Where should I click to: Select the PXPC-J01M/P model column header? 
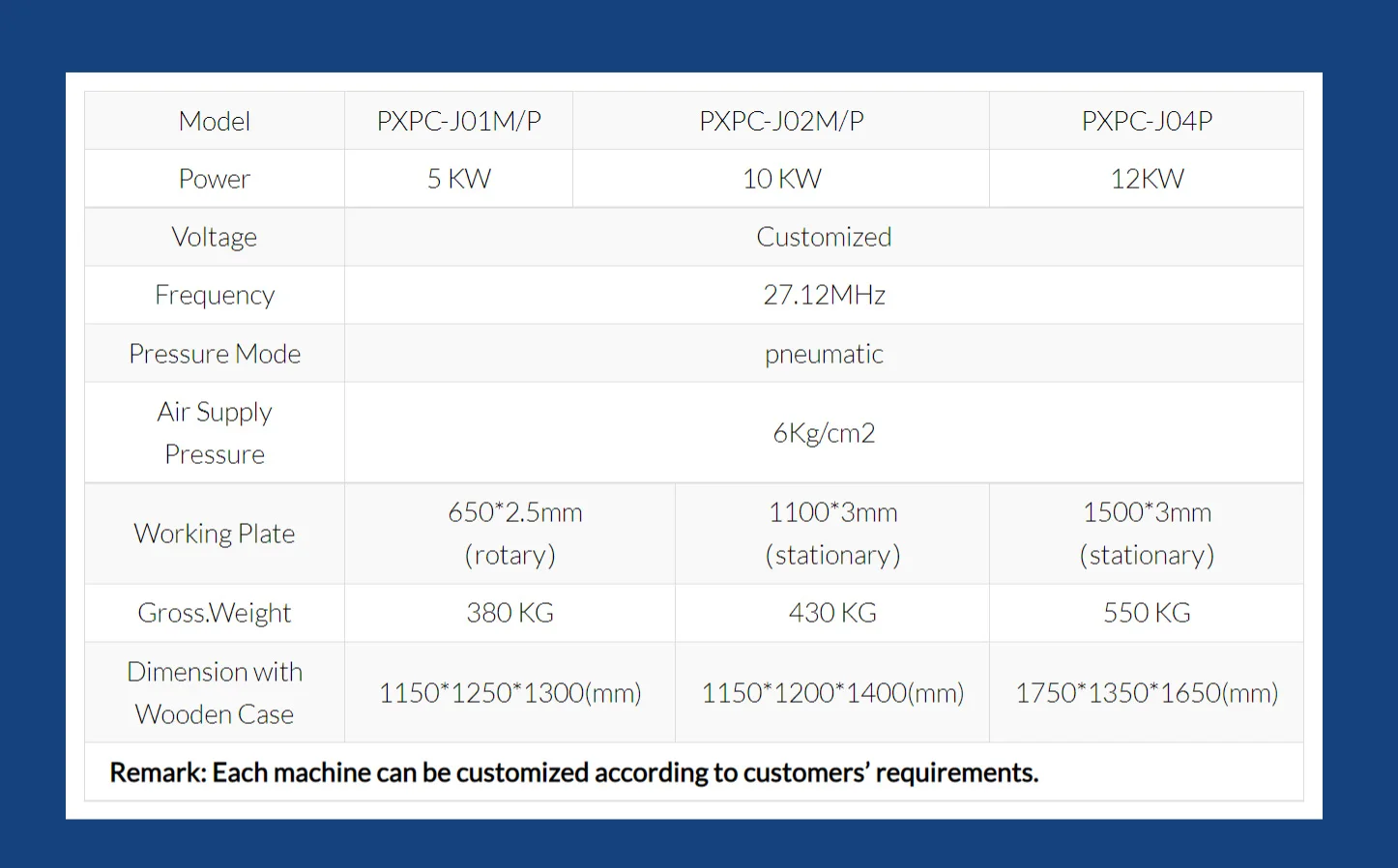click(459, 121)
